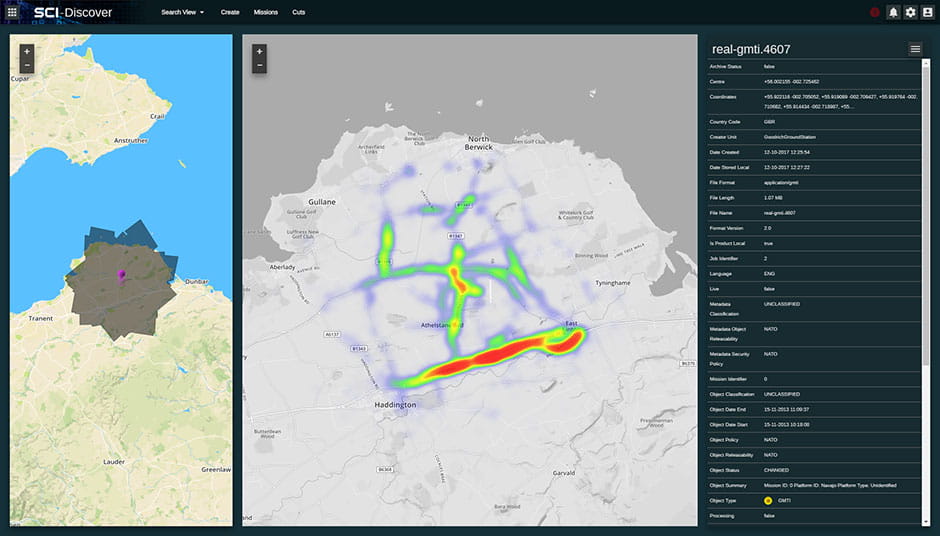
Task: Click the purple marker on overview map
Action: 122,274
